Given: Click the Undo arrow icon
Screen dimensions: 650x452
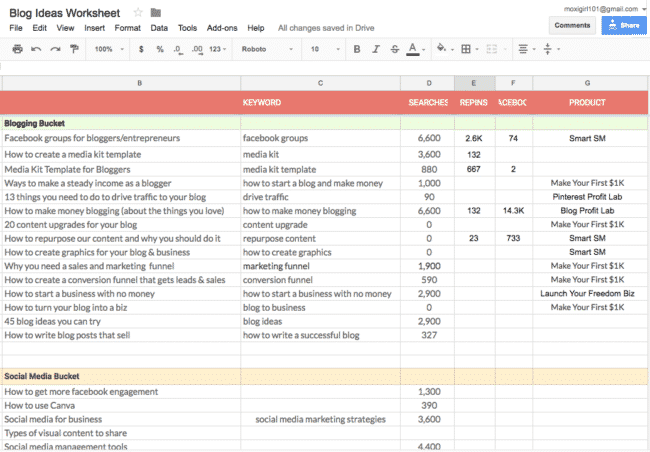Looking at the screenshot, I should [36, 49].
